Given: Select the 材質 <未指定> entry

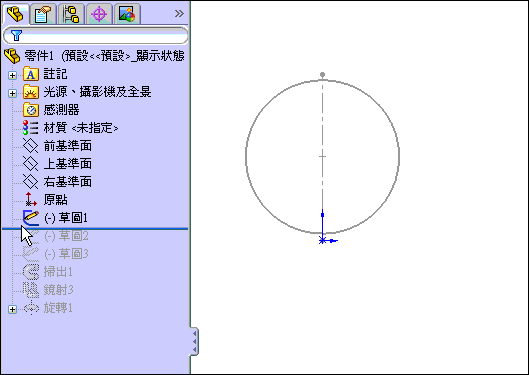Looking at the screenshot, I should (x=81, y=128).
